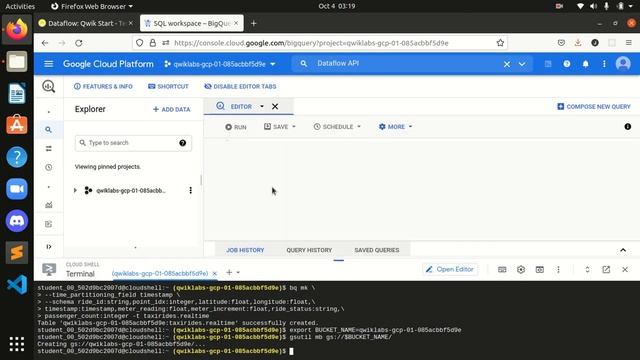This screenshot has width=640, height=360.
Task: Open BI Engine icon in BigQuery sidebar
Action: pos(49,224)
